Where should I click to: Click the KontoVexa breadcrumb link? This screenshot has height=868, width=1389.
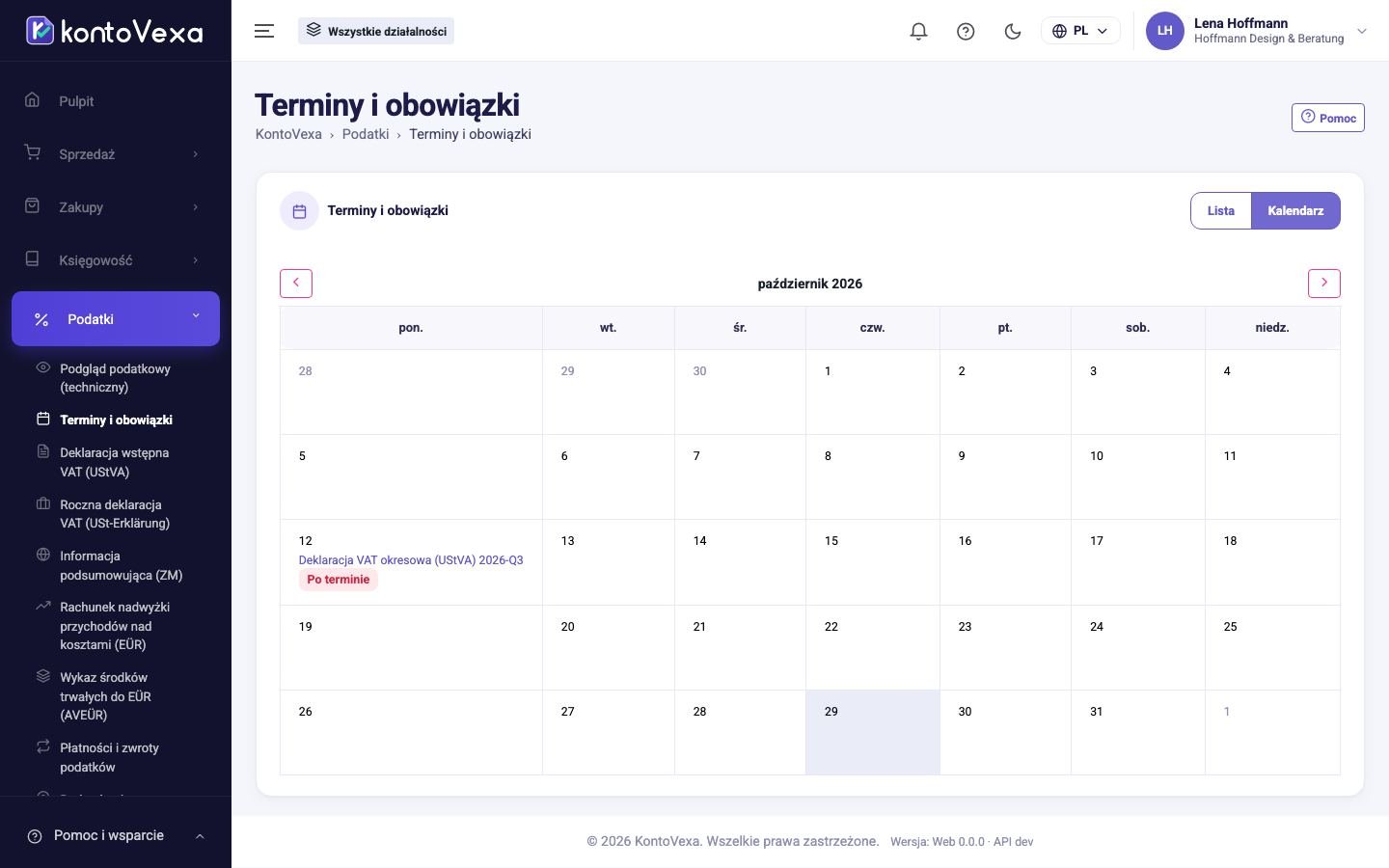point(288,134)
